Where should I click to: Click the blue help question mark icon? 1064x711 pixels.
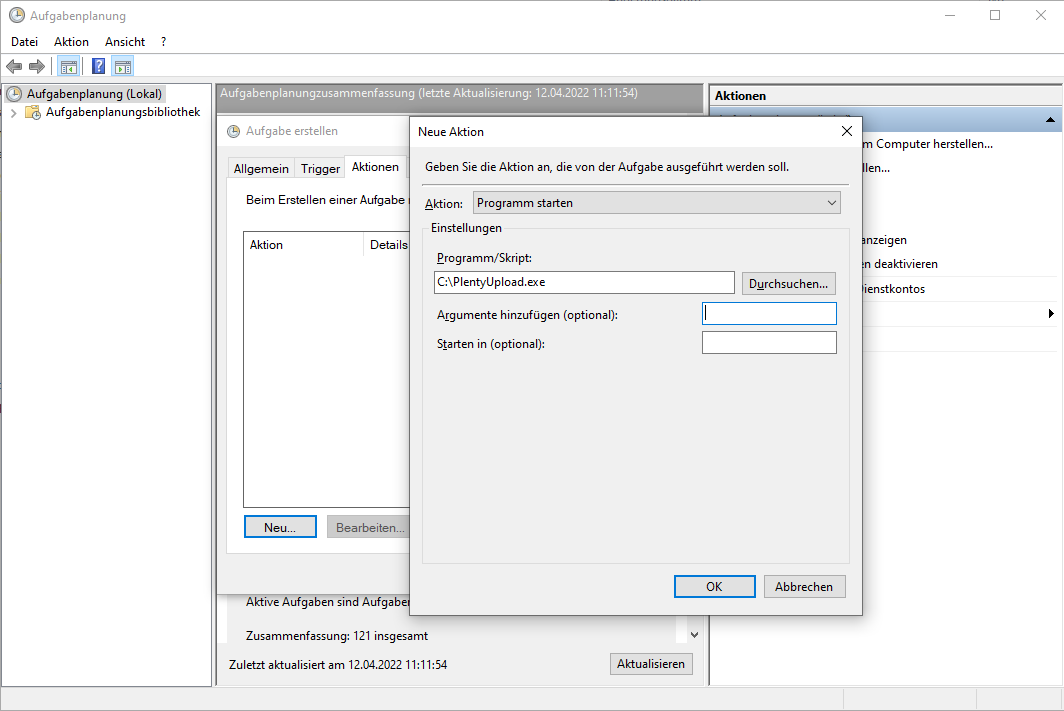click(x=98, y=67)
